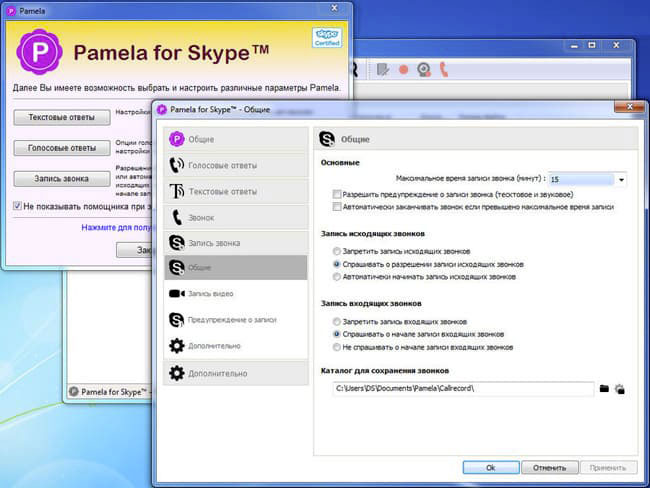Select Спрашивать о начале записи входящих звонков
This screenshot has width=650, height=488.
tap(337, 334)
